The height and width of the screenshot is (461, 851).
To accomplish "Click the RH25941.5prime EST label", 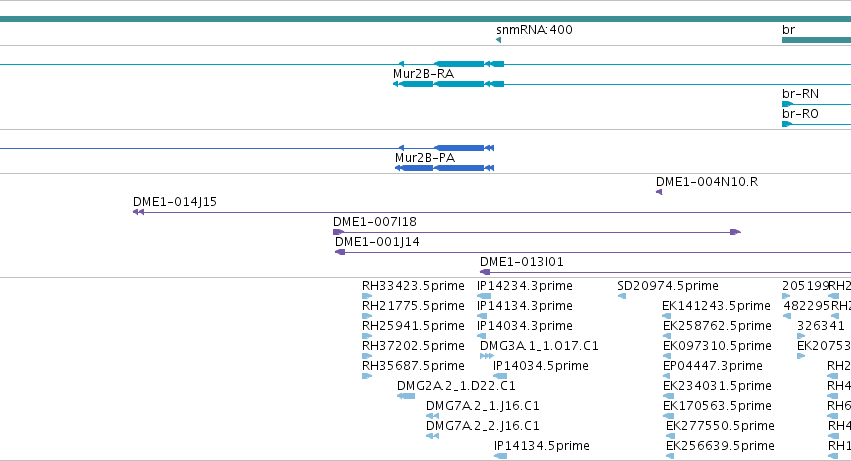I will pyautogui.click(x=413, y=326).
